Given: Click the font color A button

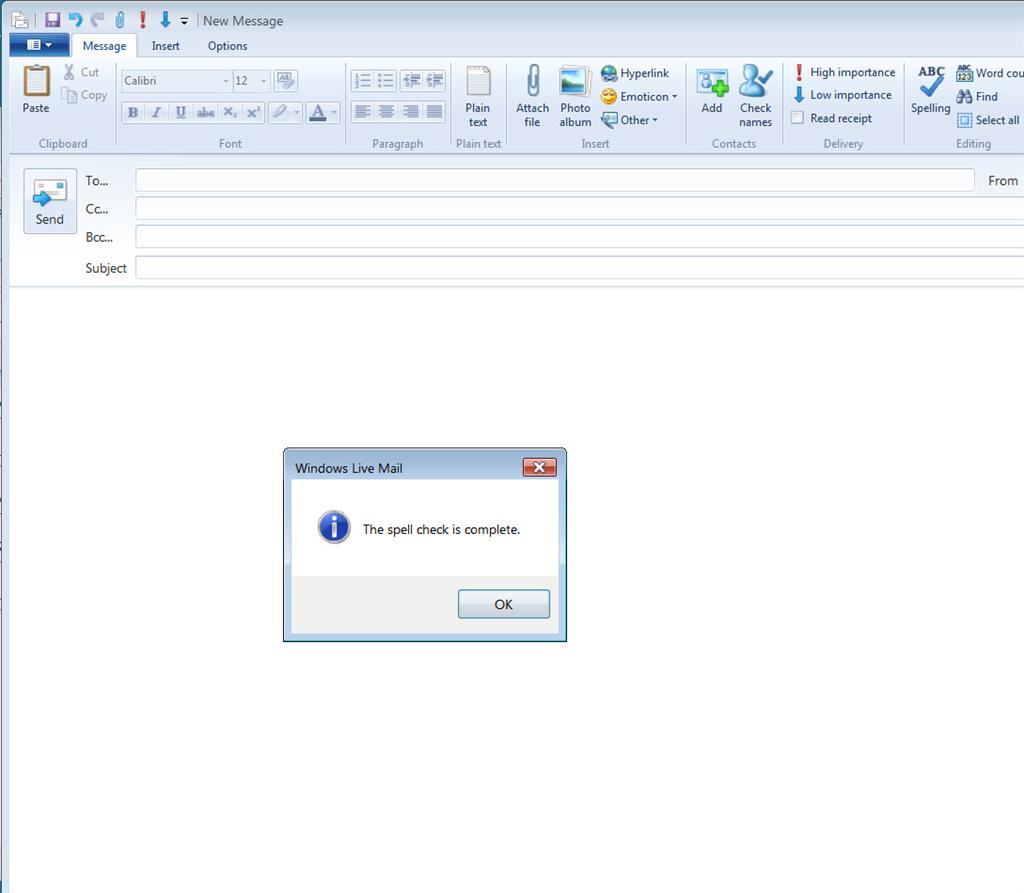Looking at the screenshot, I should (x=317, y=112).
